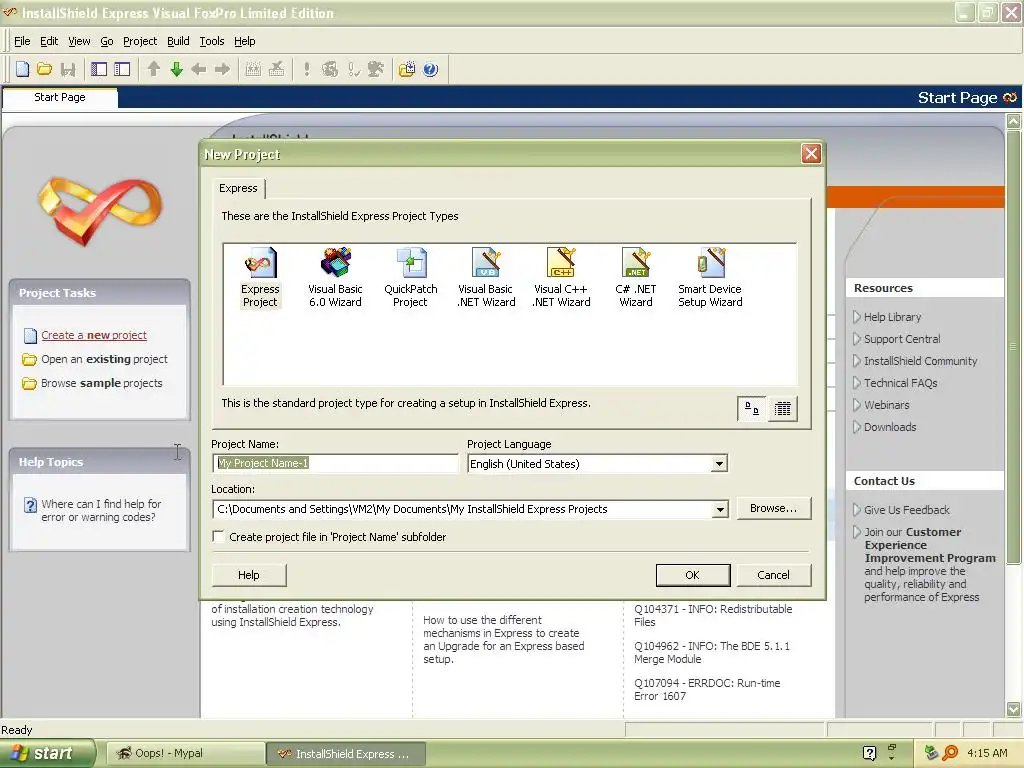Click the New project toolbar icon
The width and height of the screenshot is (1024, 768).
22,69
